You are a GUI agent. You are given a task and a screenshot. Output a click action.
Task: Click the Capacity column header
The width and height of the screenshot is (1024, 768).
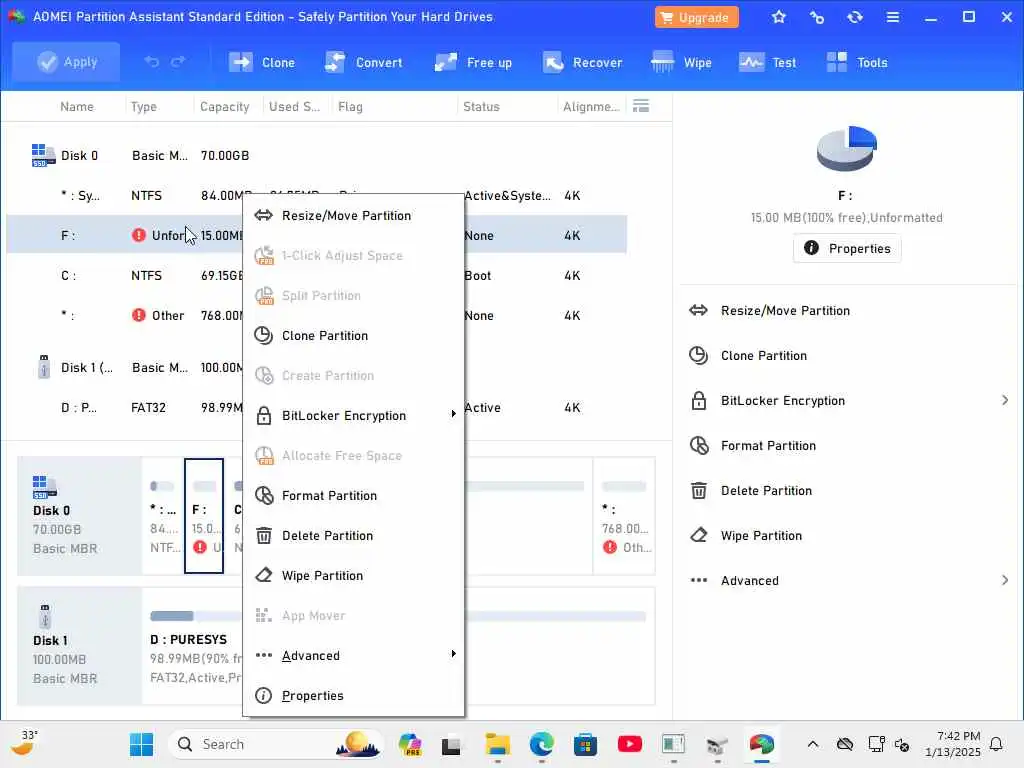coord(225,106)
